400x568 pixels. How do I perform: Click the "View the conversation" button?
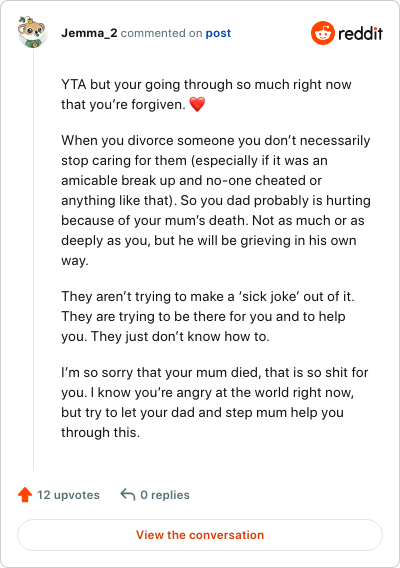(200, 535)
